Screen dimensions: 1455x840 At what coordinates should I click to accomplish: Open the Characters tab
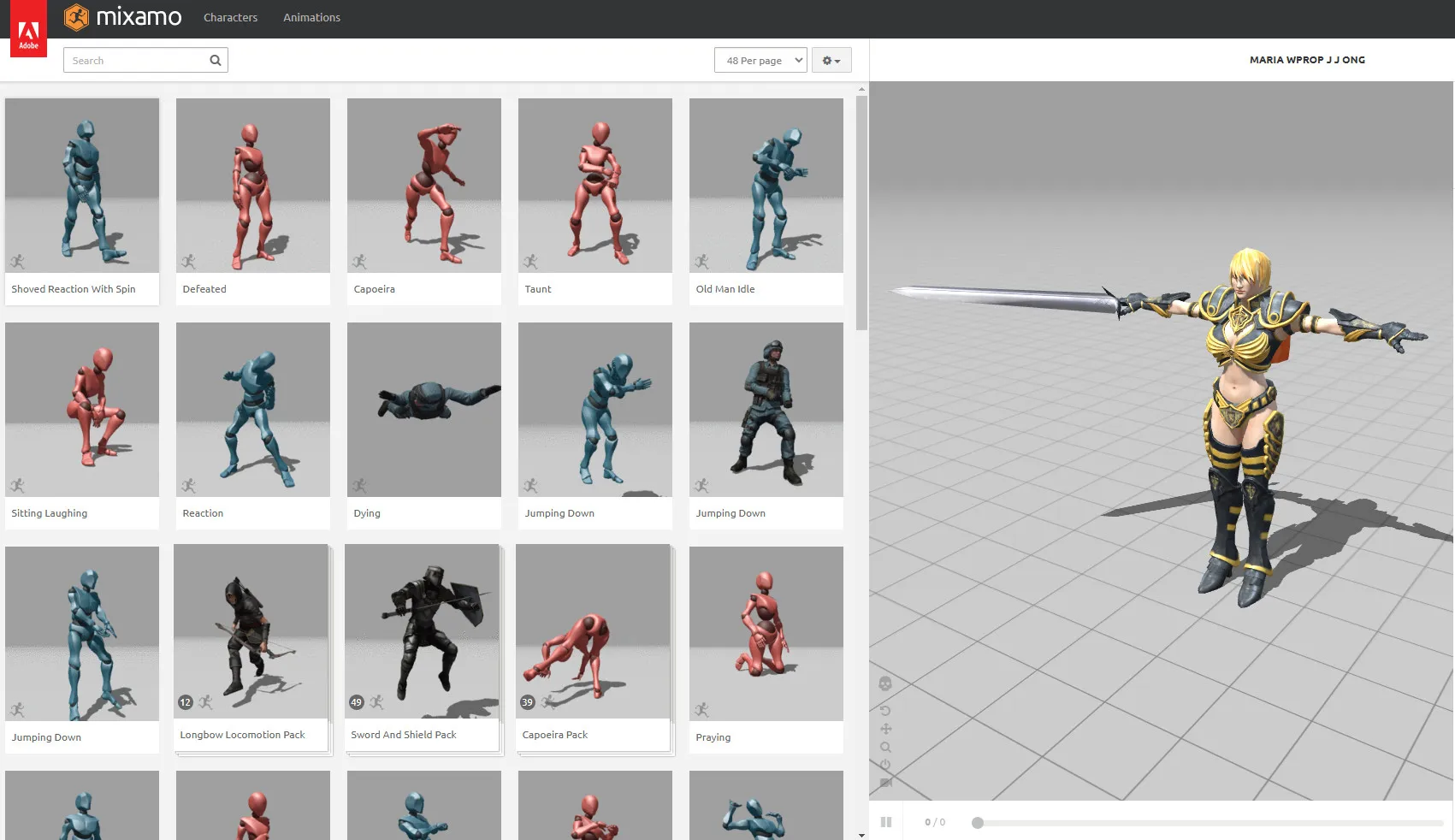pyautogui.click(x=230, y=17)
